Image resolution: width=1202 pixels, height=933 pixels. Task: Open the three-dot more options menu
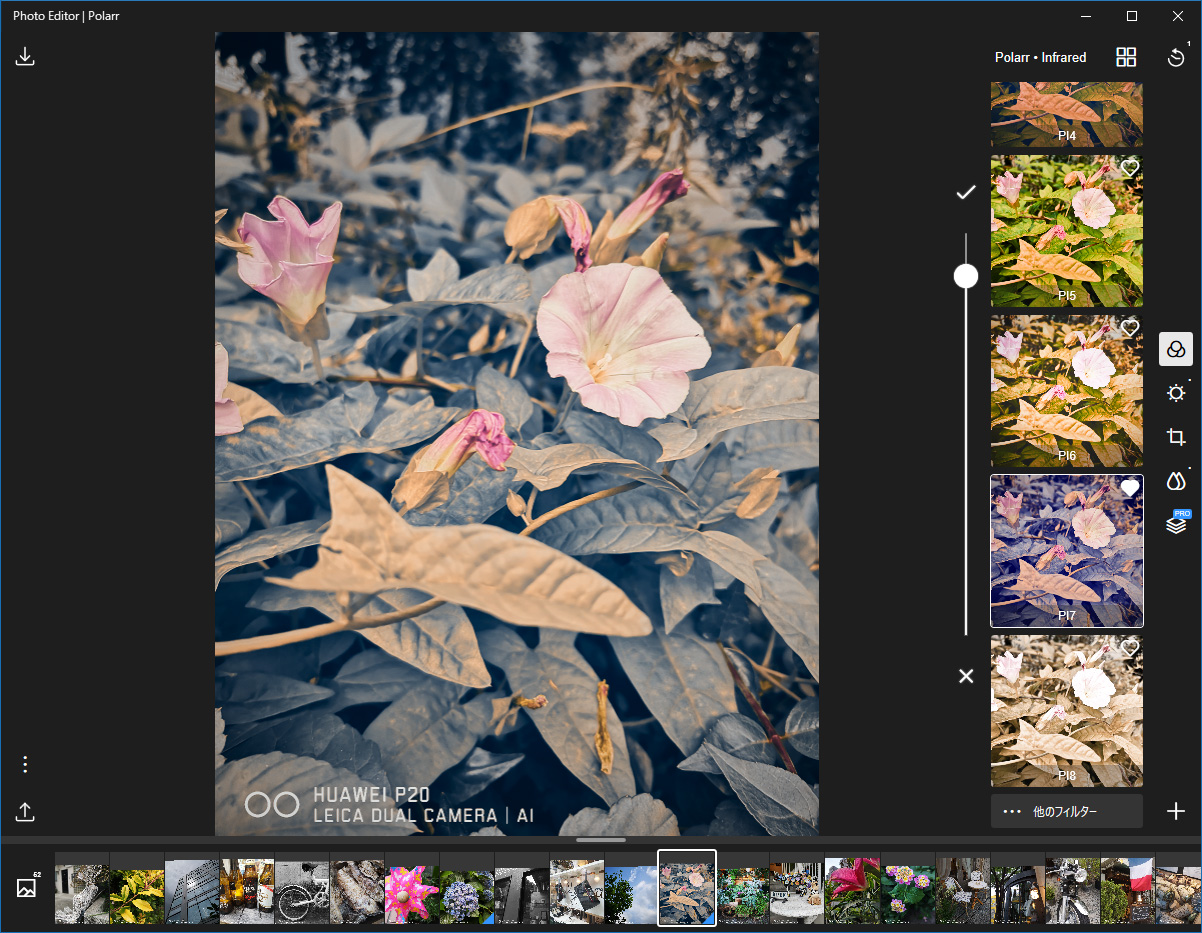[x=25, y=764]
